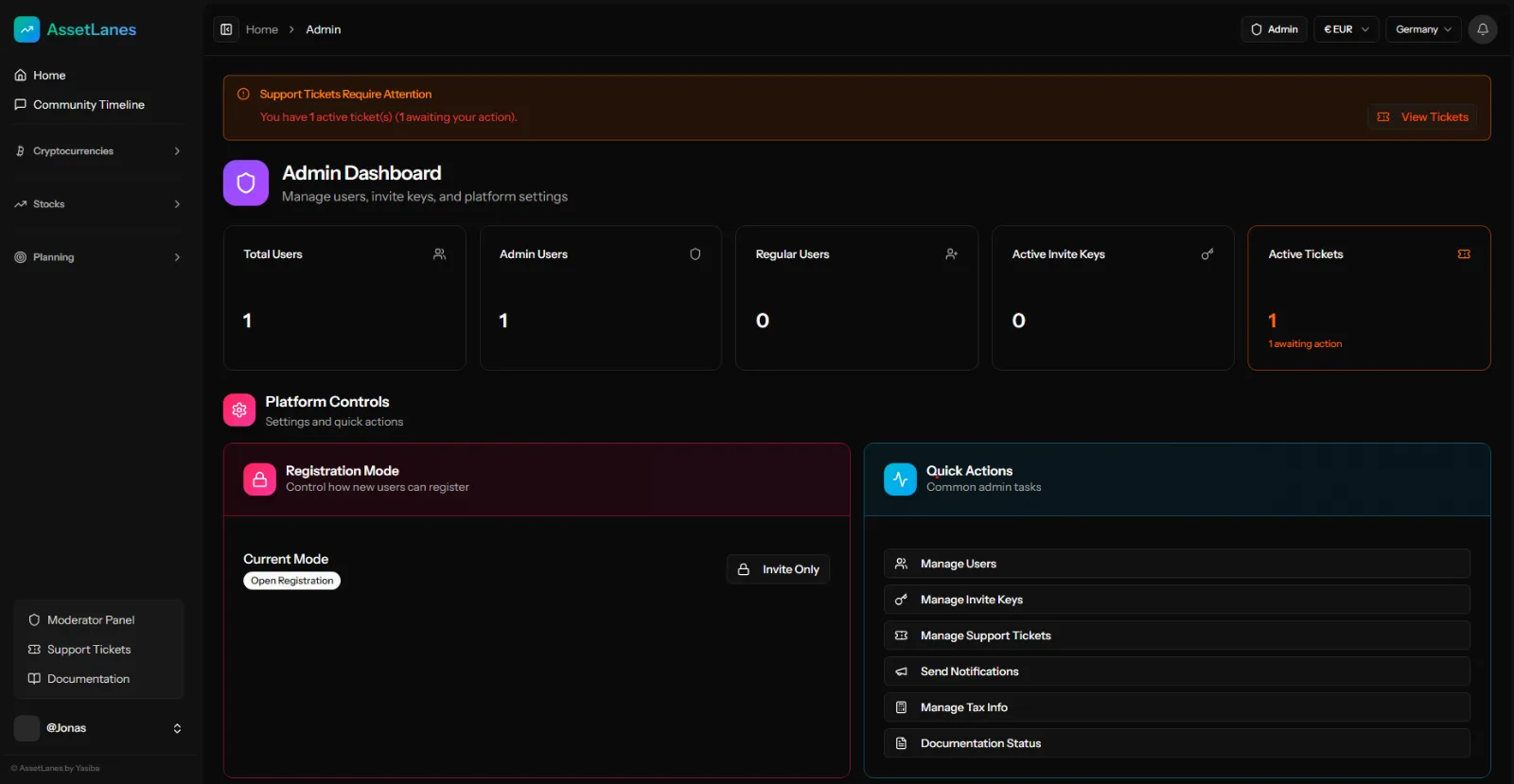
Task: Click the Home breadcrumb link
Action: pos(262,29)
